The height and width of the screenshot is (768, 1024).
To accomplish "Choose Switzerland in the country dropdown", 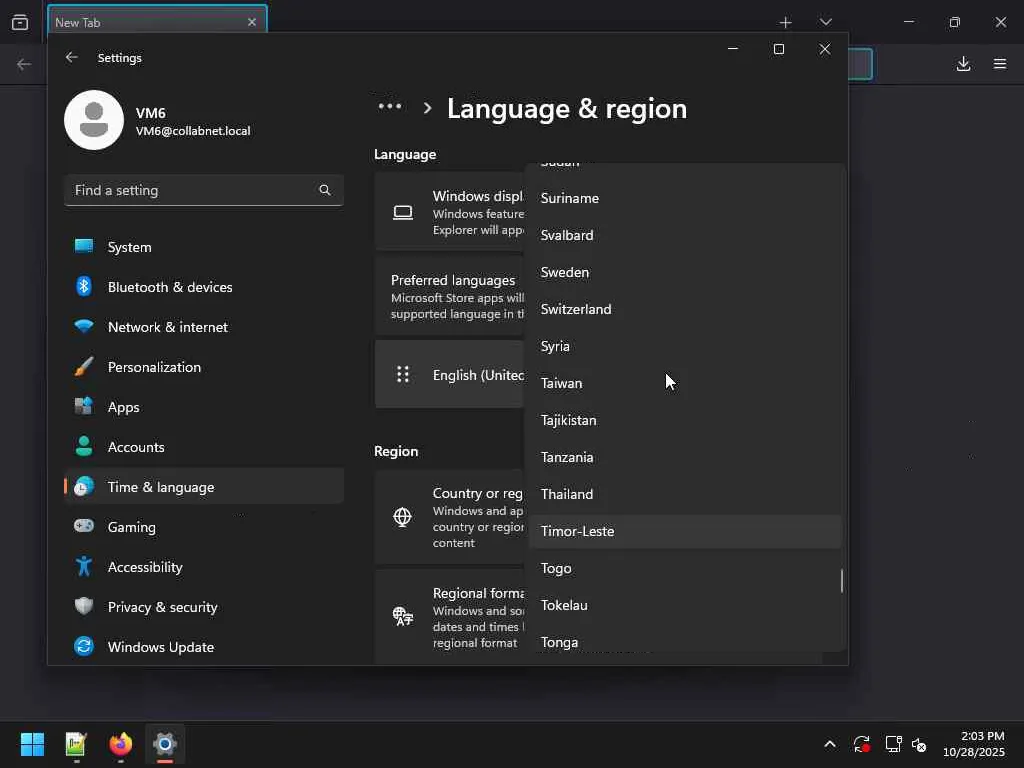I will pos(684,309).
